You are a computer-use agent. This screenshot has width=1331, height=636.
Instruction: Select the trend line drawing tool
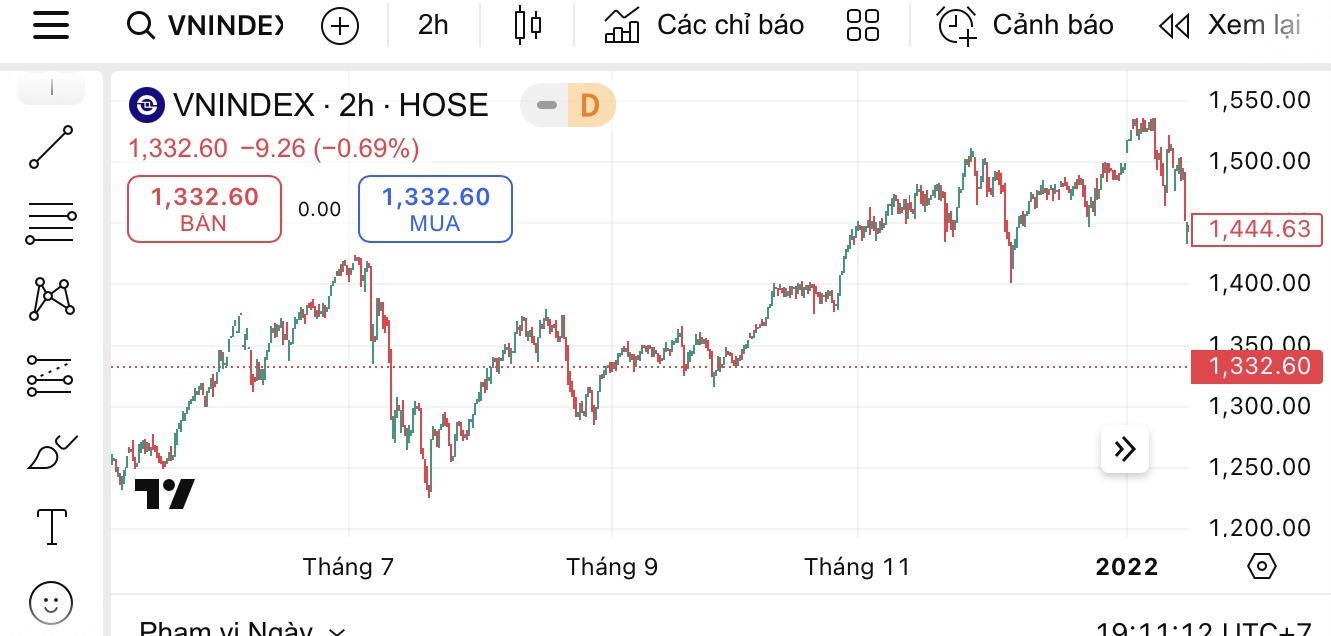click(x=51, y=147)
